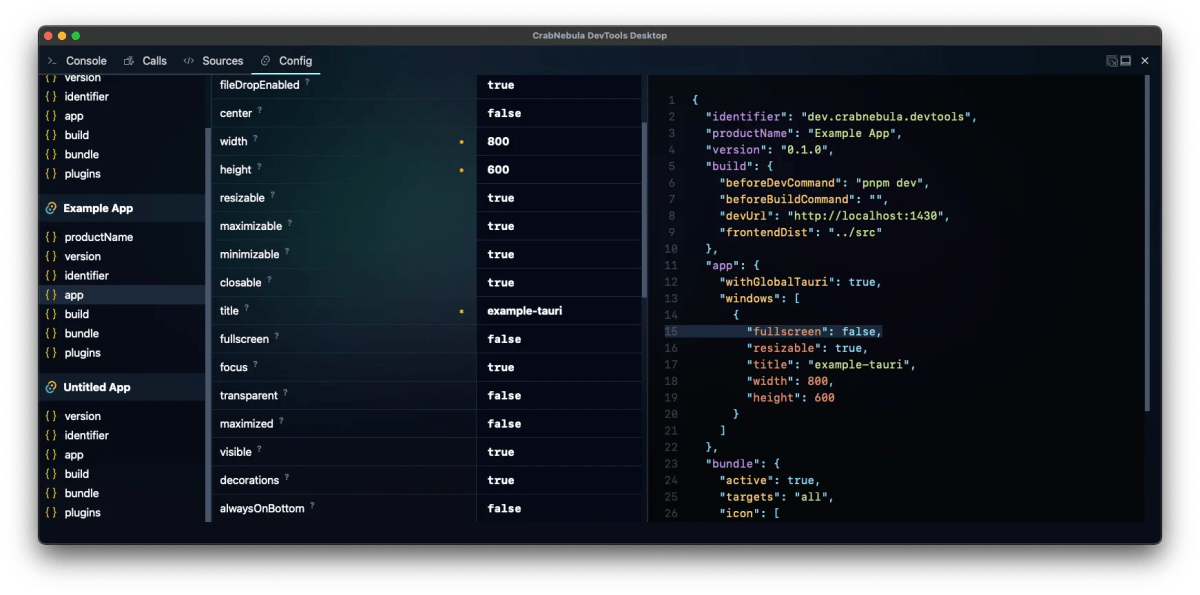Click the false value for transparent
The height and width of the screenshot is (595, 1200).
[x=504, y=396]
